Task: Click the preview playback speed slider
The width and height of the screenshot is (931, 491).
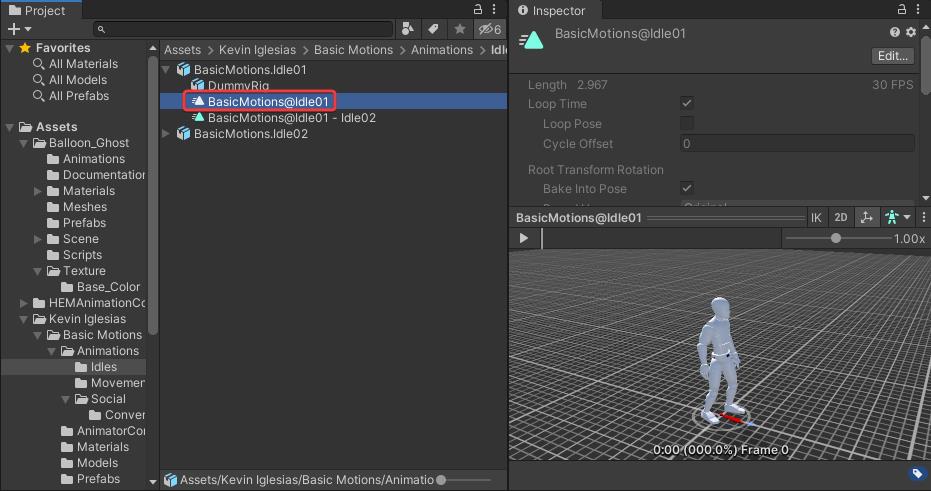Action: 835,238
